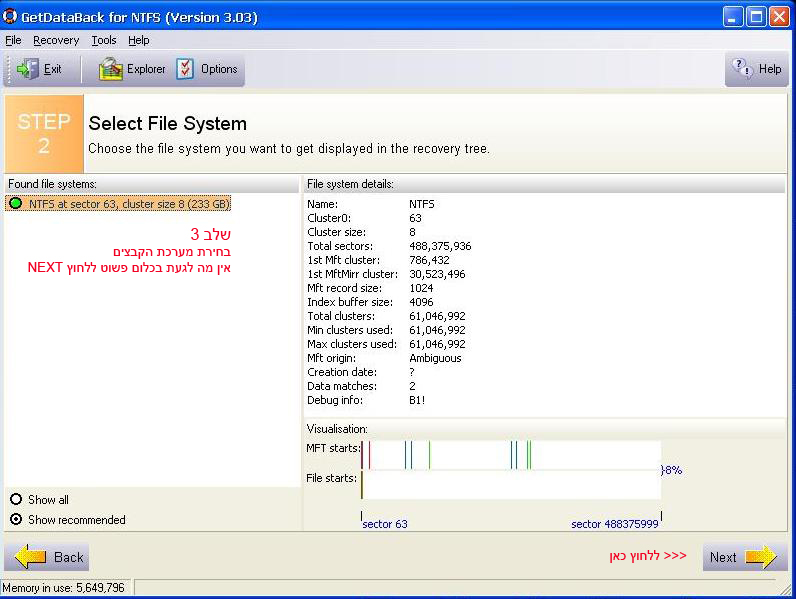Click the yellow Next arrow icon

pos(761,557)
